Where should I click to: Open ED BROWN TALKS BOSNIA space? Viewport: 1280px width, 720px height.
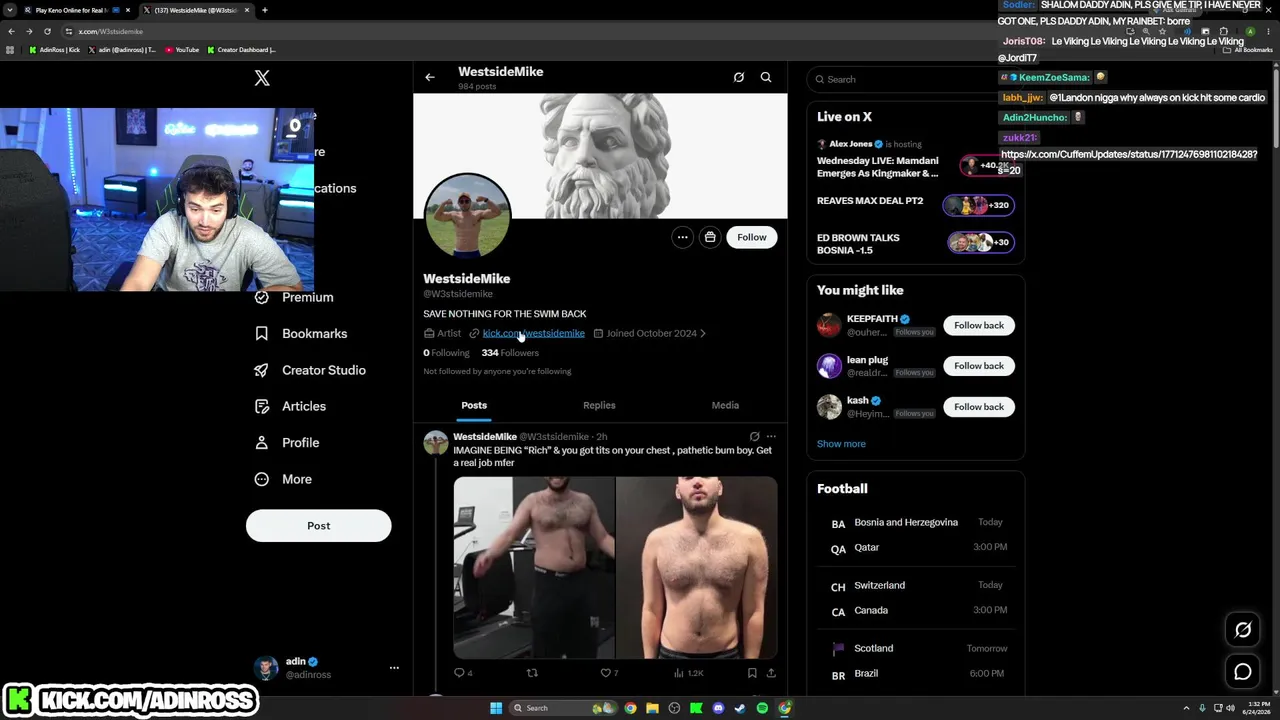tap(915, 243)
